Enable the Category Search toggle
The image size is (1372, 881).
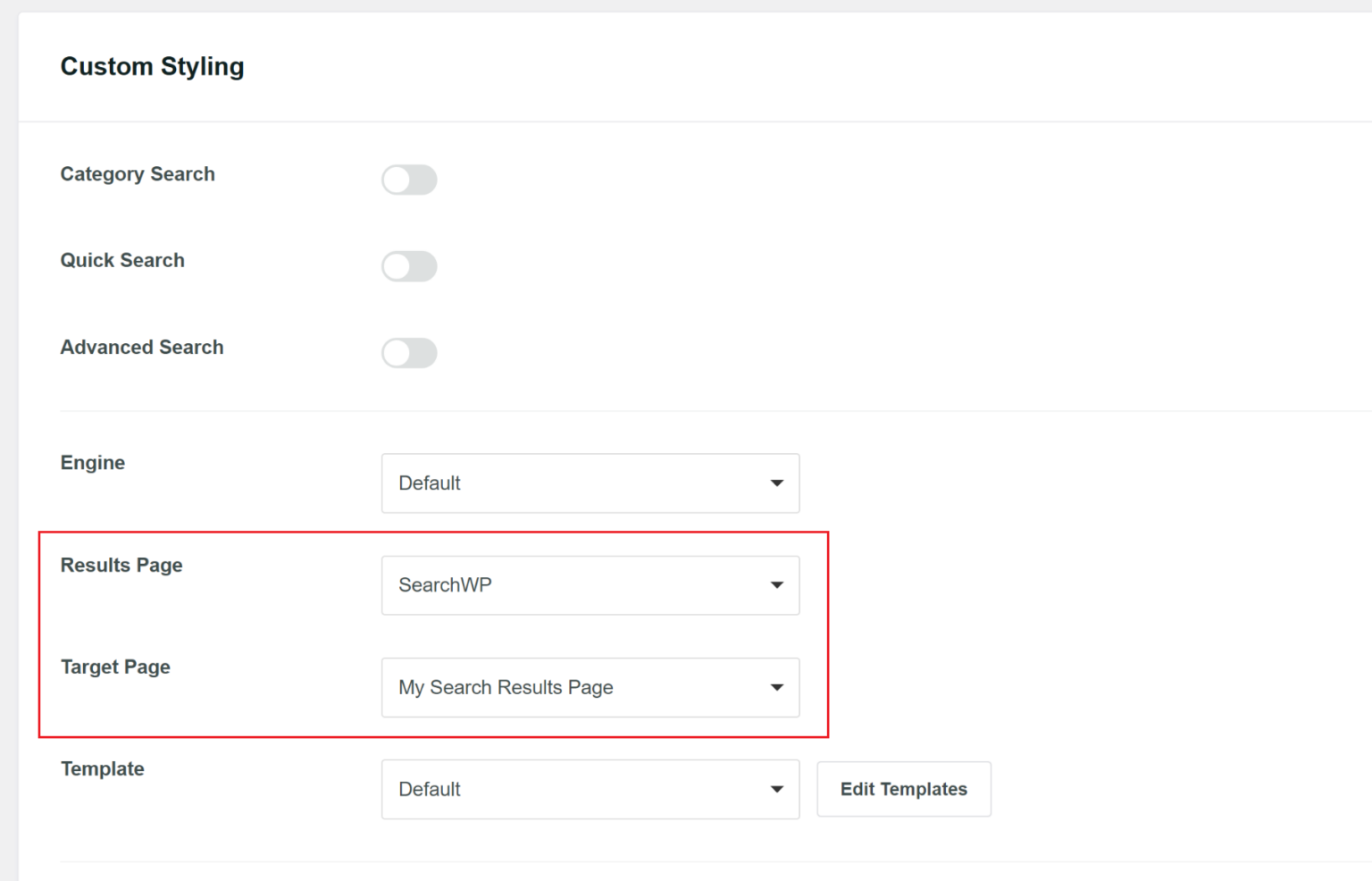409,180
